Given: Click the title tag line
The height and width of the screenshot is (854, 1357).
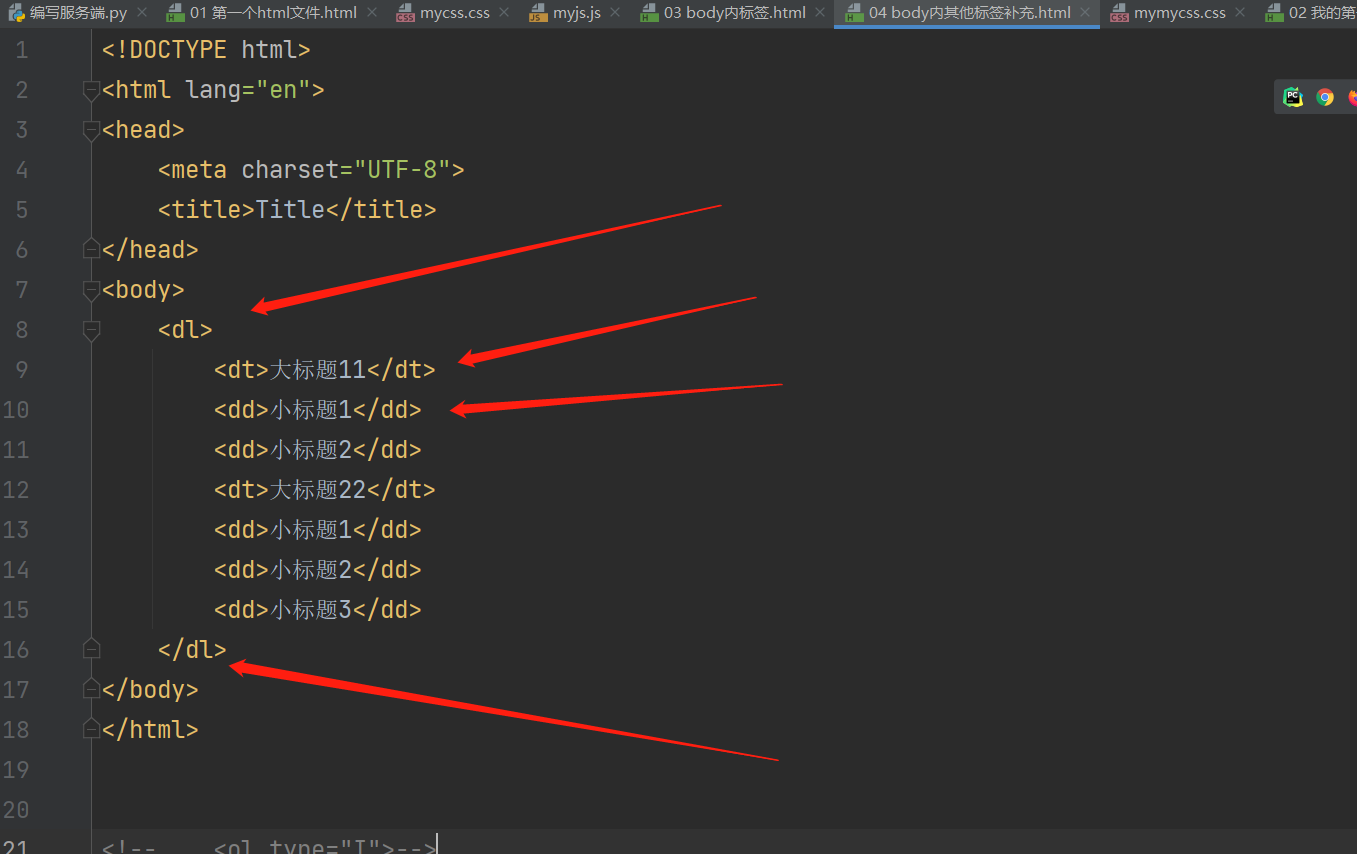Looking at the screenshot, I should pyautogui.click(x=297, y=210).
